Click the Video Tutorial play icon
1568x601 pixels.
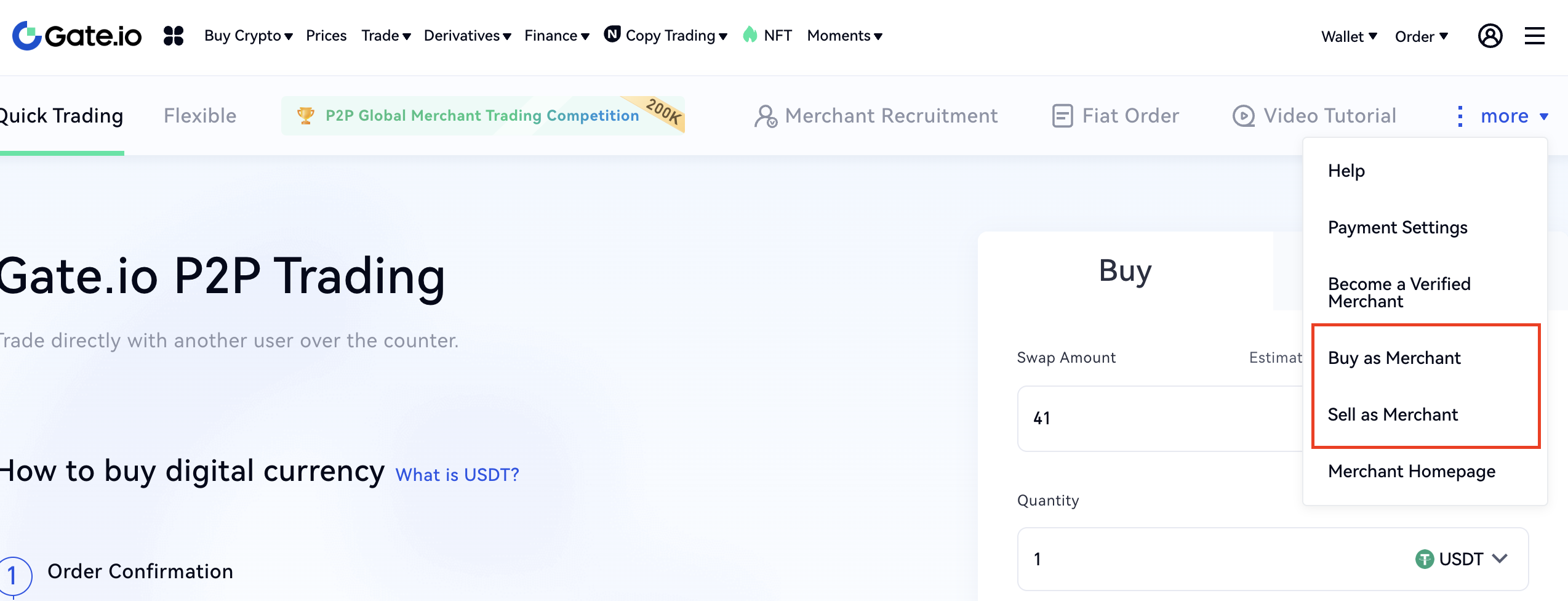(x=1243, y=116)
